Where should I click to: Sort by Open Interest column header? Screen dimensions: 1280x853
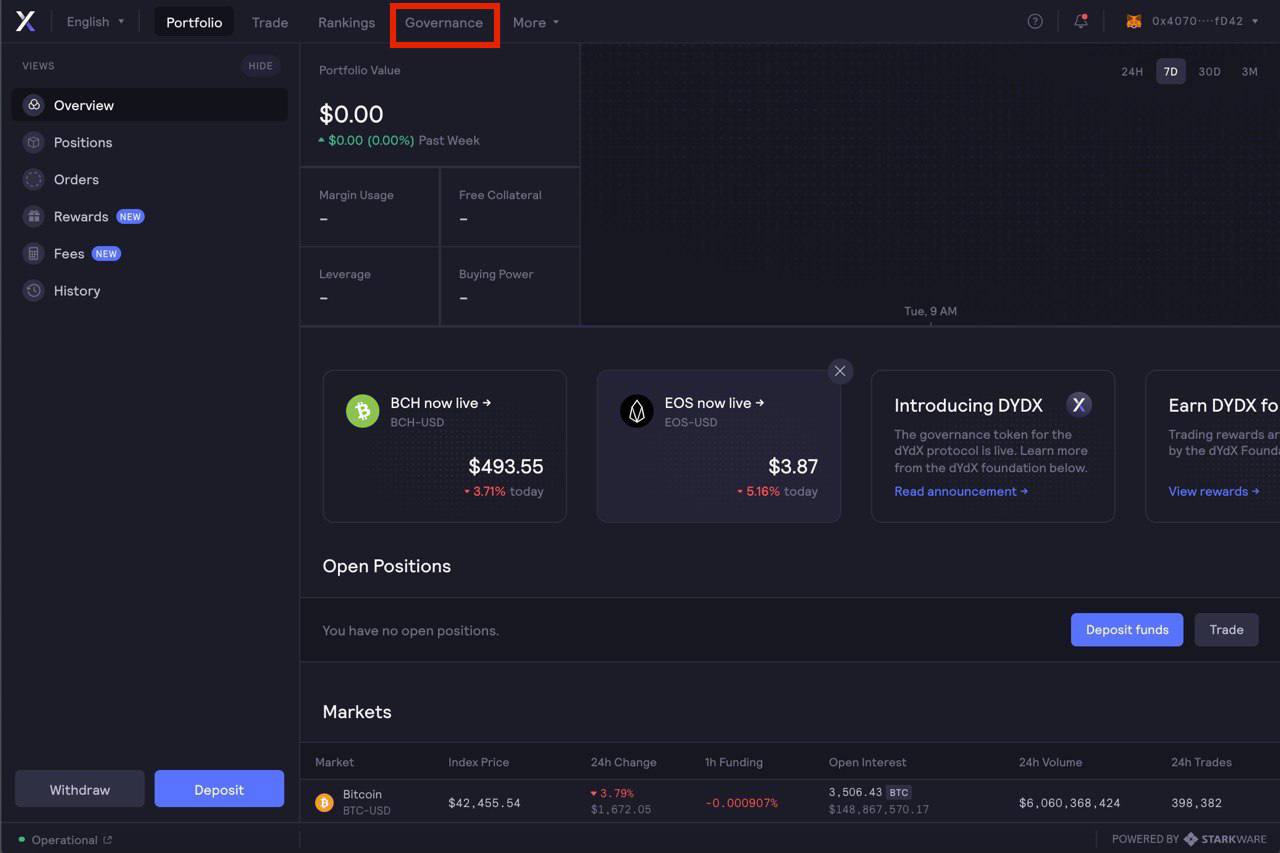(867, 762)
